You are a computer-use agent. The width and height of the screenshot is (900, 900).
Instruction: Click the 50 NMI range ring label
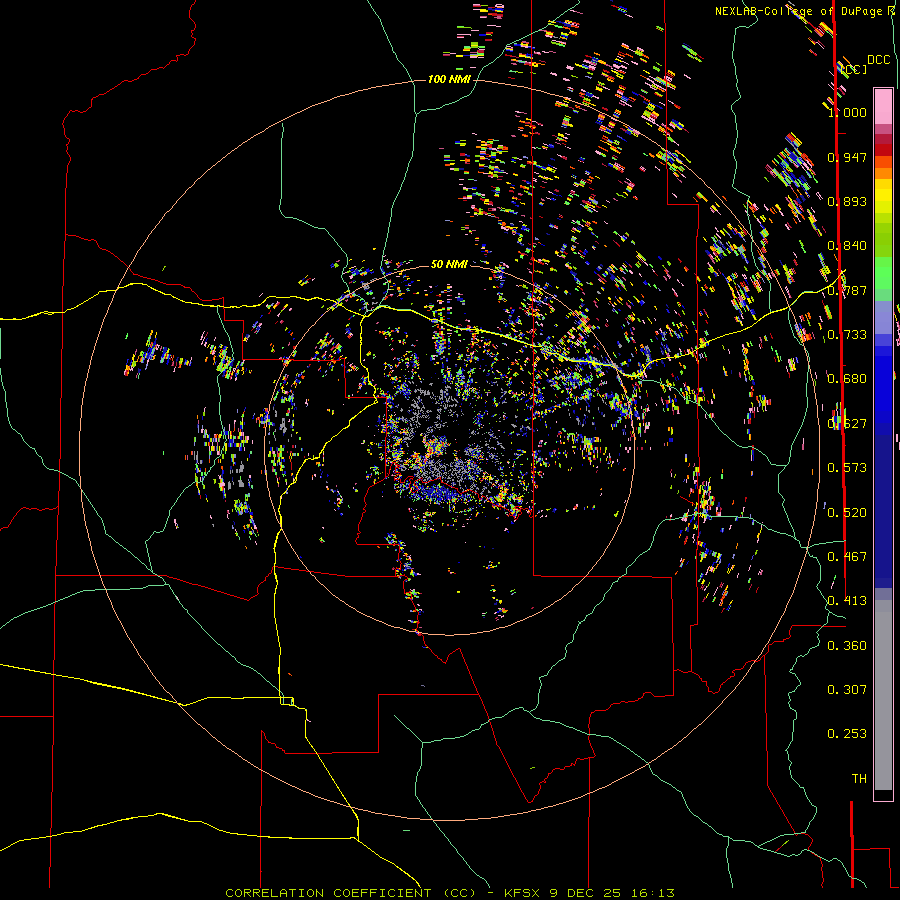click(x=449, y=264)
